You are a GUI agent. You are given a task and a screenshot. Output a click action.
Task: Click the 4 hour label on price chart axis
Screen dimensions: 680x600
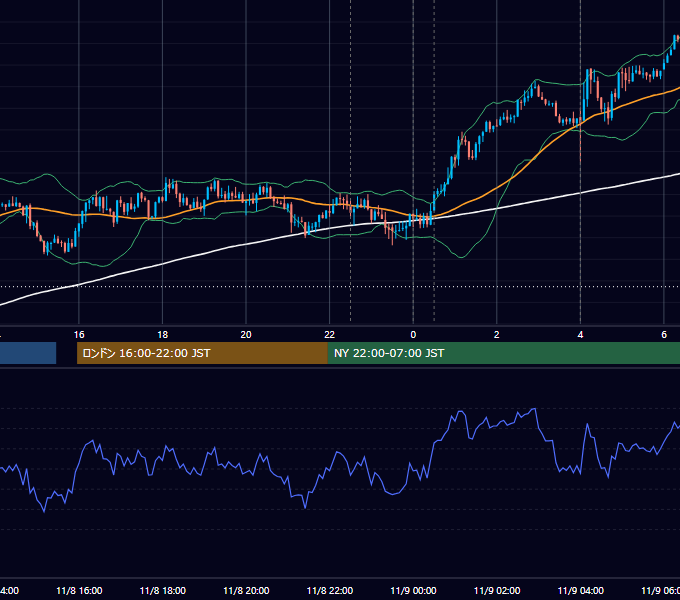coord(580,335)
